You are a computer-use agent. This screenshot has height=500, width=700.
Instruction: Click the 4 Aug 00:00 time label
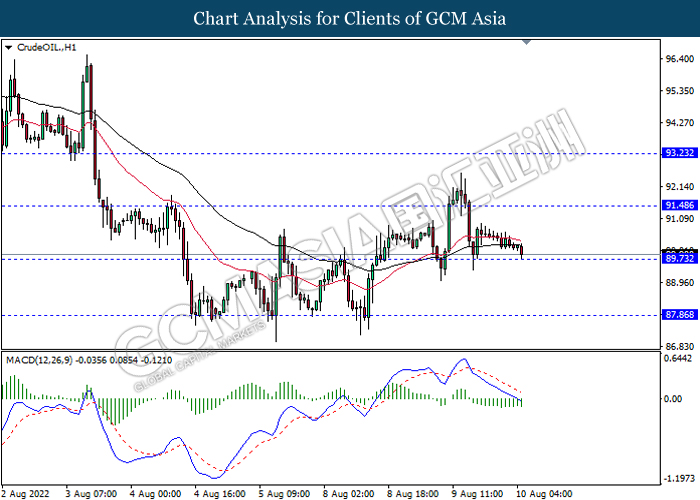156,494
